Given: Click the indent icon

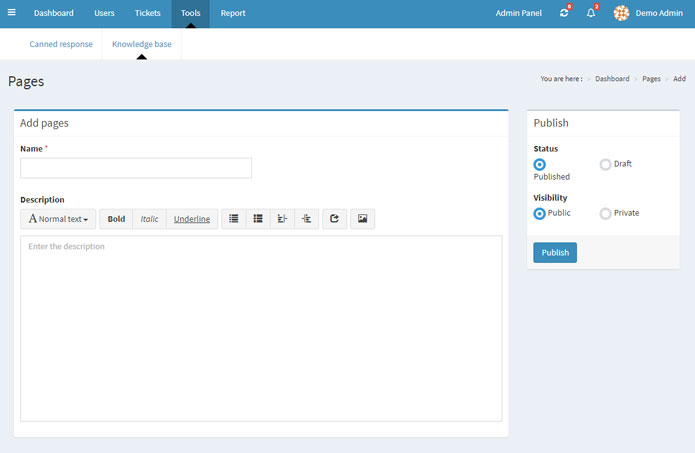Looking at the screenshot, I should [306, 219].
